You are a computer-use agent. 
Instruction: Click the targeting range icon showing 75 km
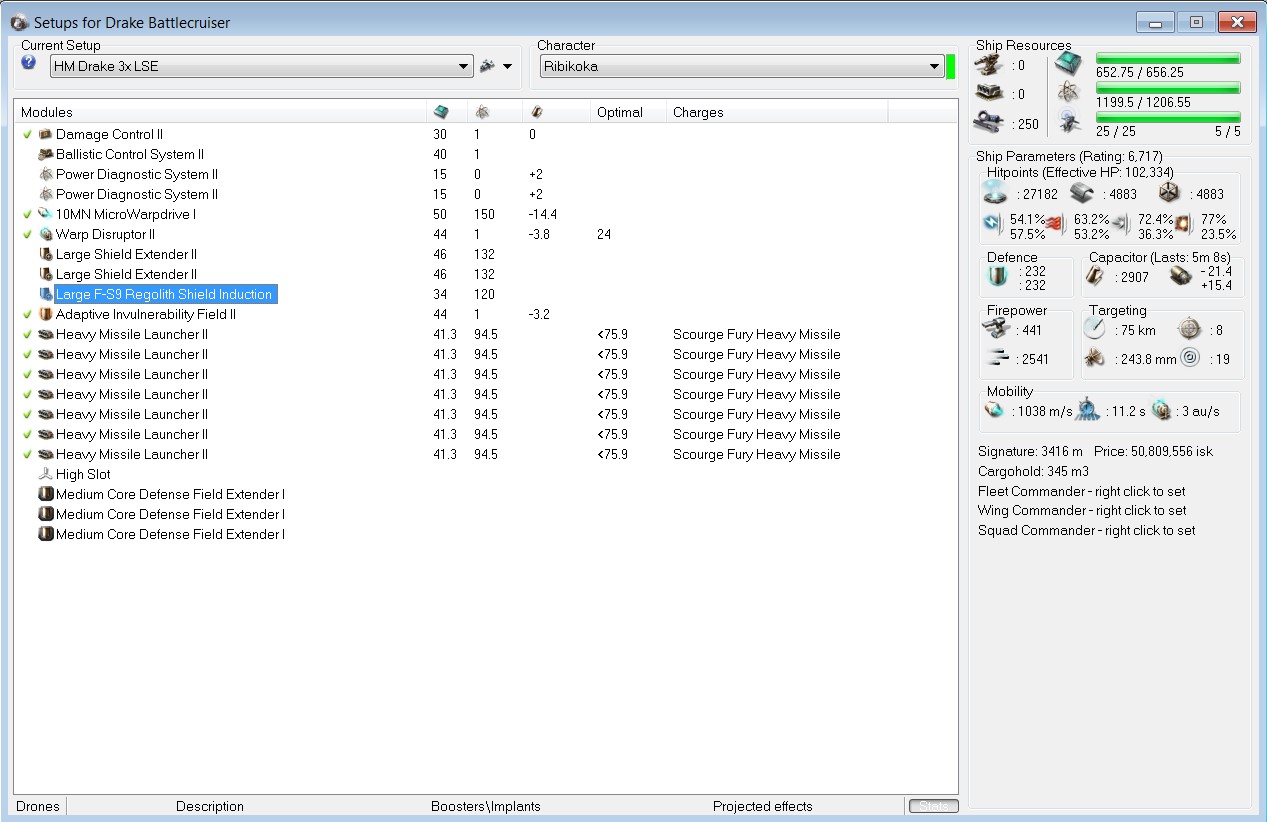(x=1093, y=330)
